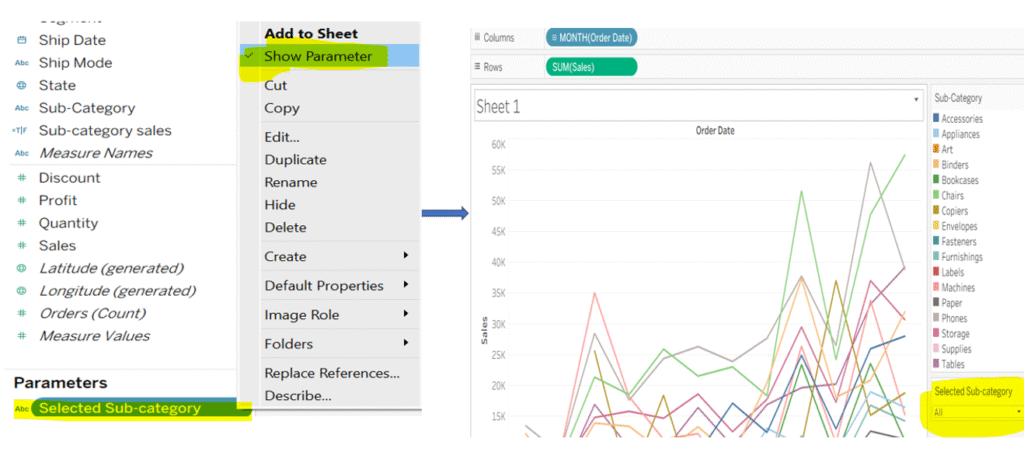The height and width of the screenshot is (473, 1024).
Task: Expand the Create submenu
Action: pyautogui.click(x=405, y=257)
